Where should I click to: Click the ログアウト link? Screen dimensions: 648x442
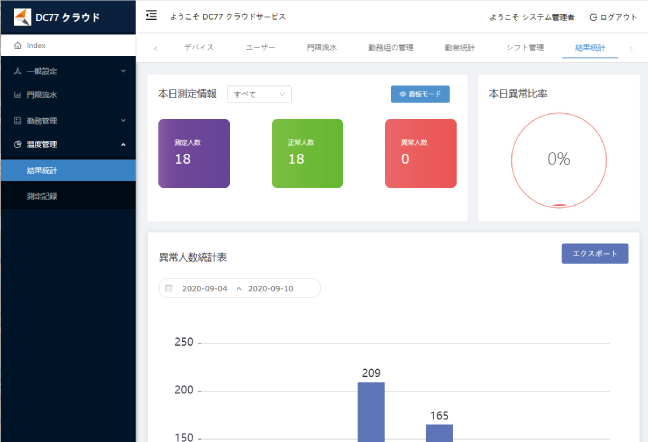(613, 17)
